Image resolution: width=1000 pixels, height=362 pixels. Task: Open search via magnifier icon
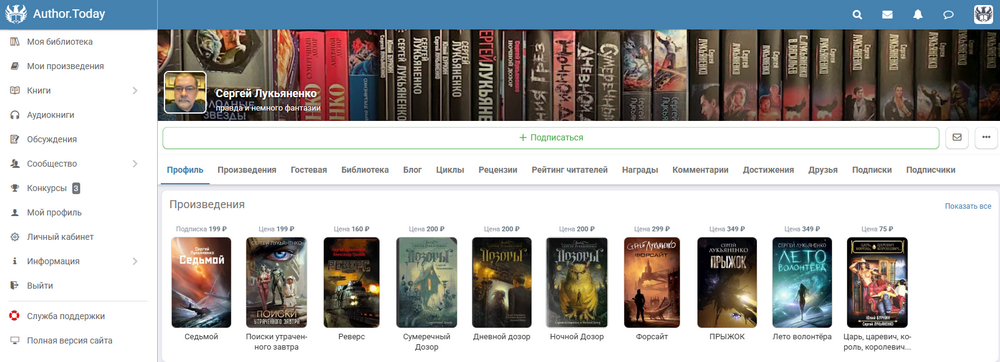coord(857,15)
